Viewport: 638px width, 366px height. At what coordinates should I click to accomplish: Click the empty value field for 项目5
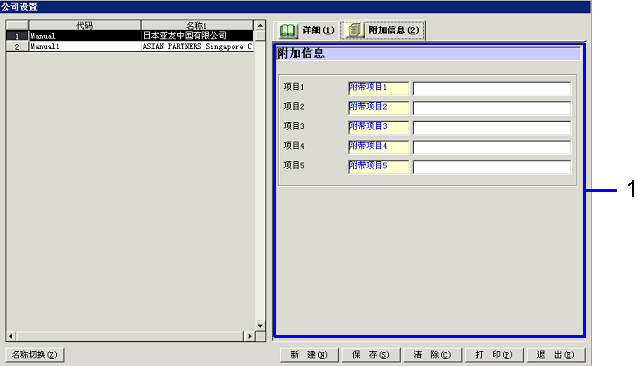(492, 166)
